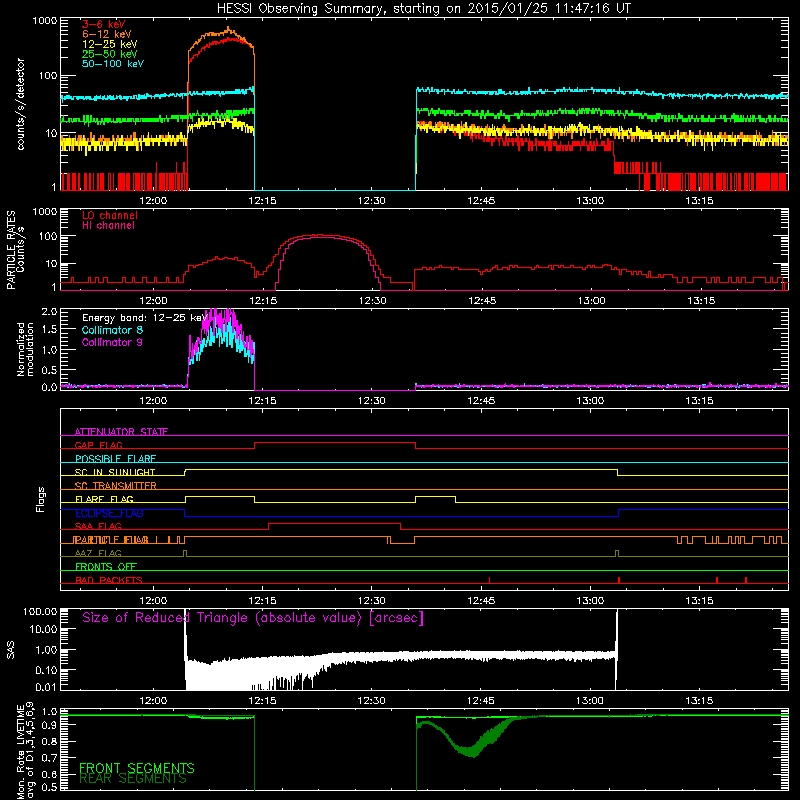The image size is (800, 800).
Task: Click the livetime dip near 12:43
Action: (x=472, y=751)
